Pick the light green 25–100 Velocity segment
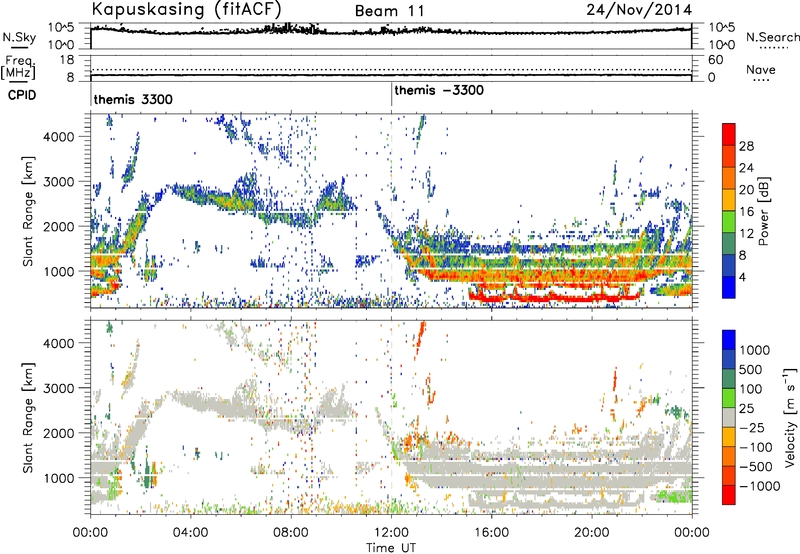The width and height of the screenshot is (800, 554). (x=729, y=398)
